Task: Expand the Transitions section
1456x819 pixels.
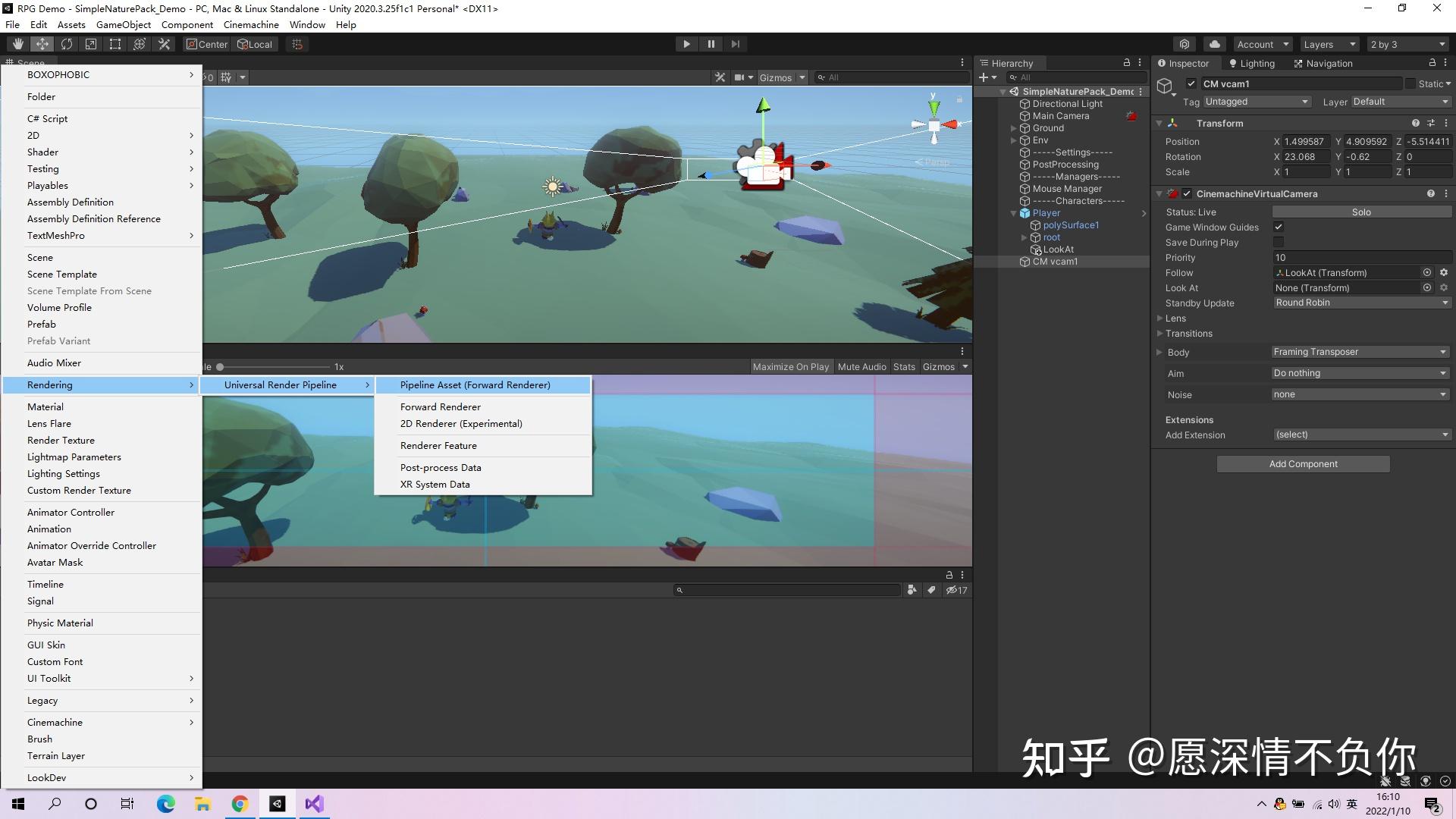Action: click(1159, 333)
